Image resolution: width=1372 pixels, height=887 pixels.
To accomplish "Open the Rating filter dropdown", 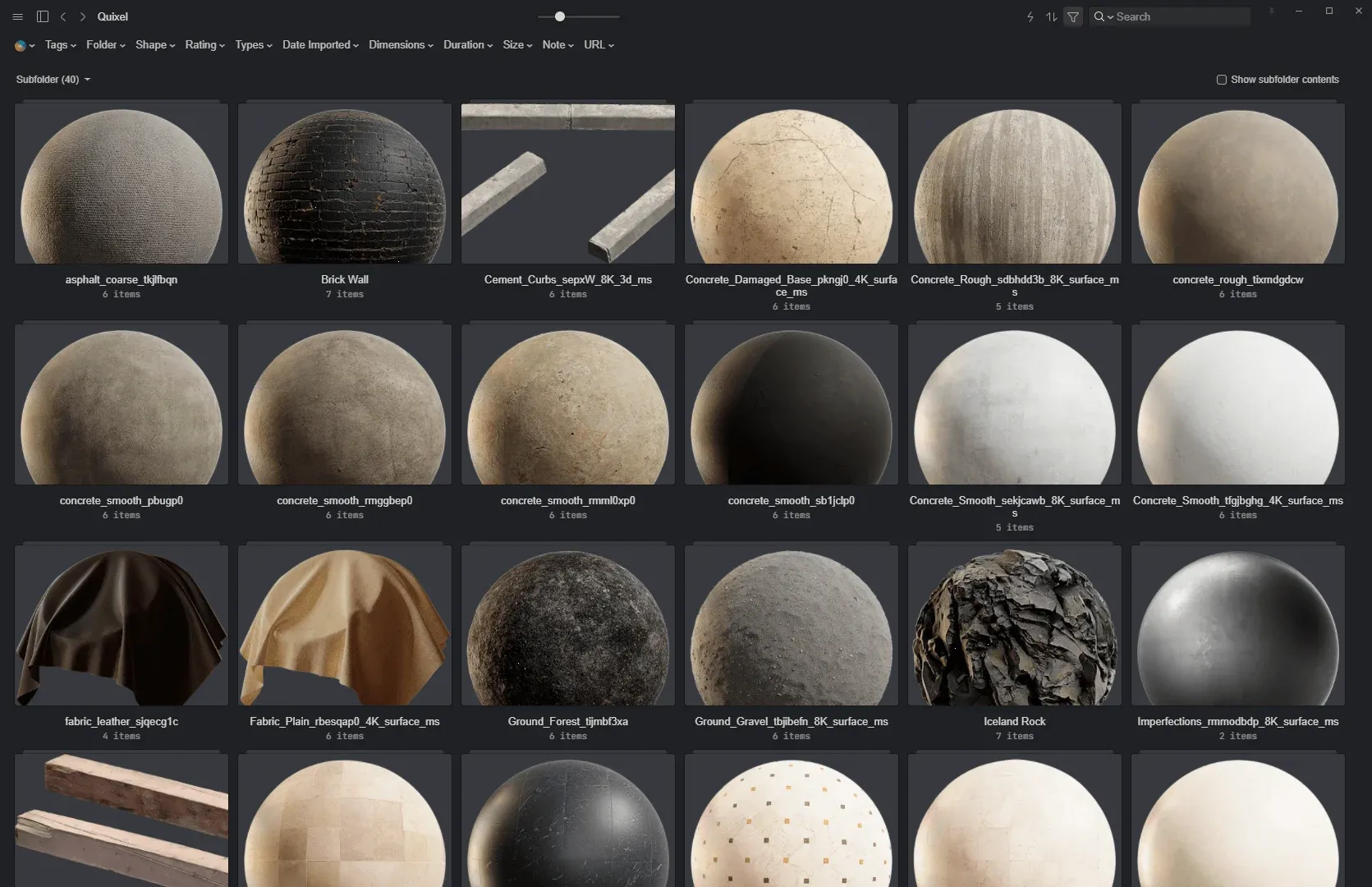I will [x=205, y=45].
